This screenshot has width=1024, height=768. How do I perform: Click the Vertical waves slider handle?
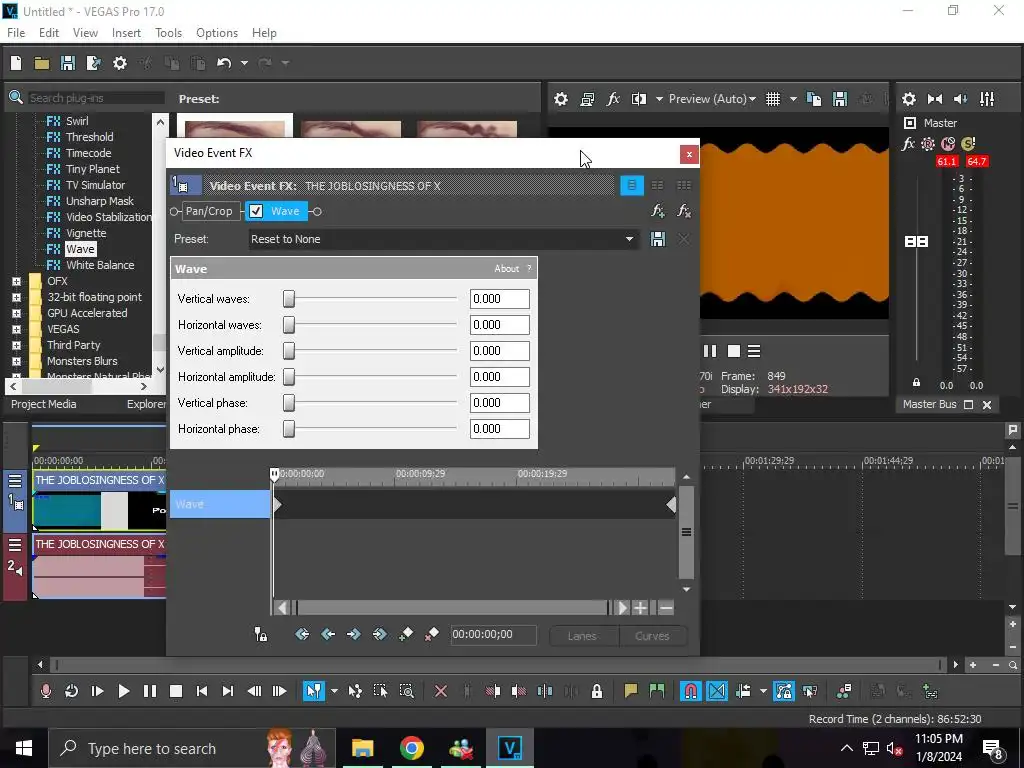coord(289,299)
